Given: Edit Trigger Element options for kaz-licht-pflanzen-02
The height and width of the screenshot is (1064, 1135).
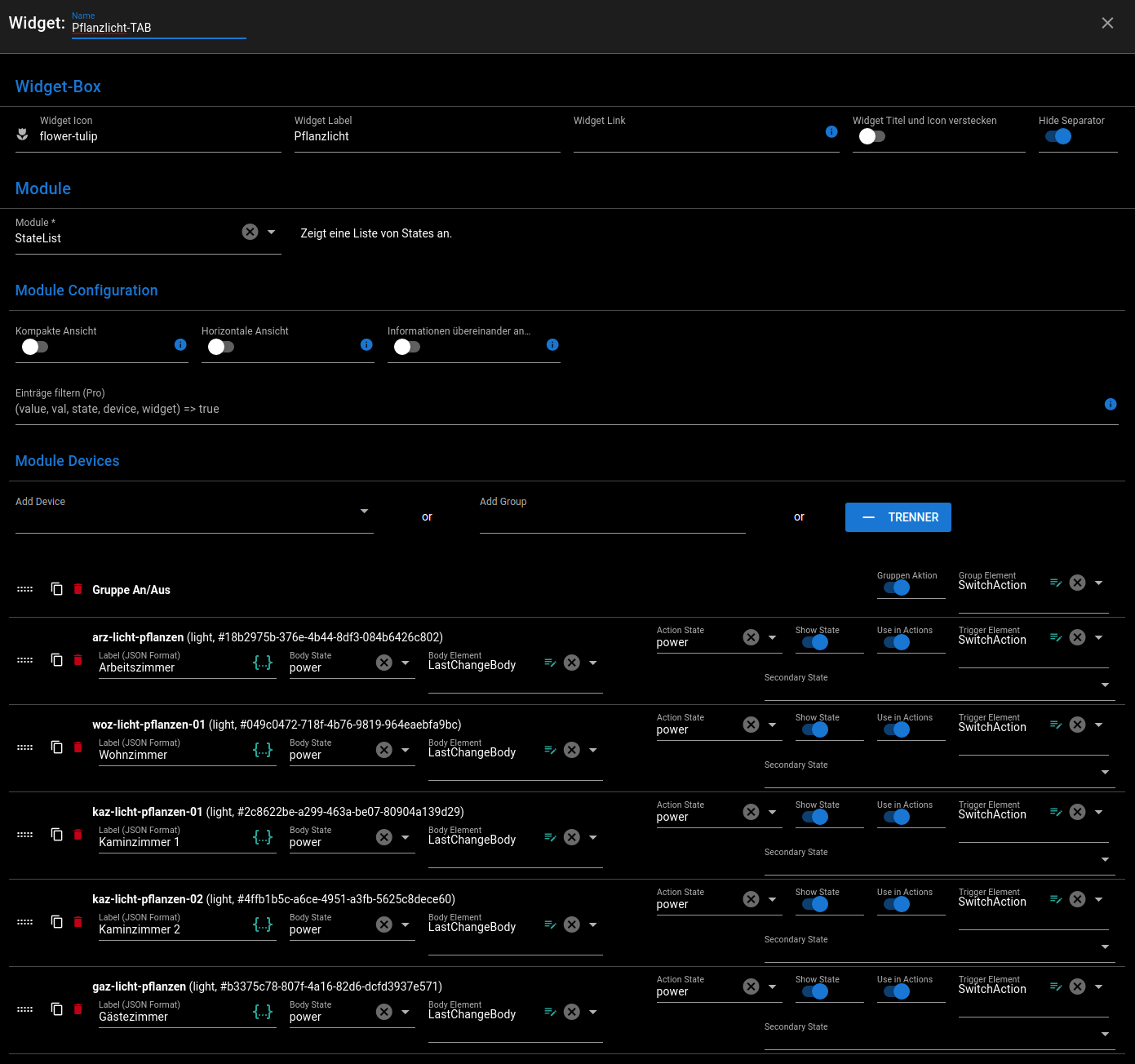Looking at the screenshot, I should 1056,899.
